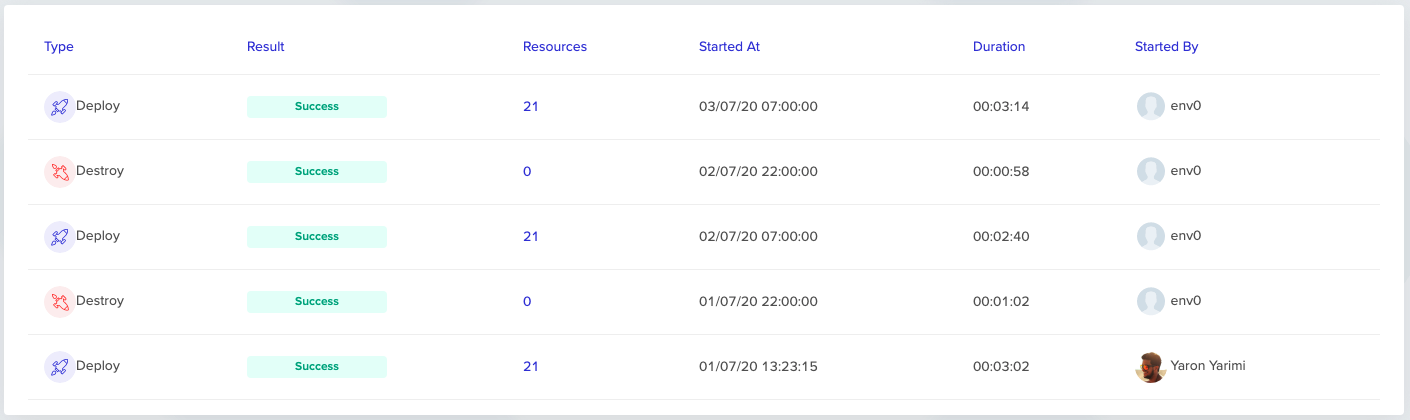Click env0 name in 02/07/20 07:00:00 row
1410x420 pixels.
pyautogui.click(x=1185, y=236)
